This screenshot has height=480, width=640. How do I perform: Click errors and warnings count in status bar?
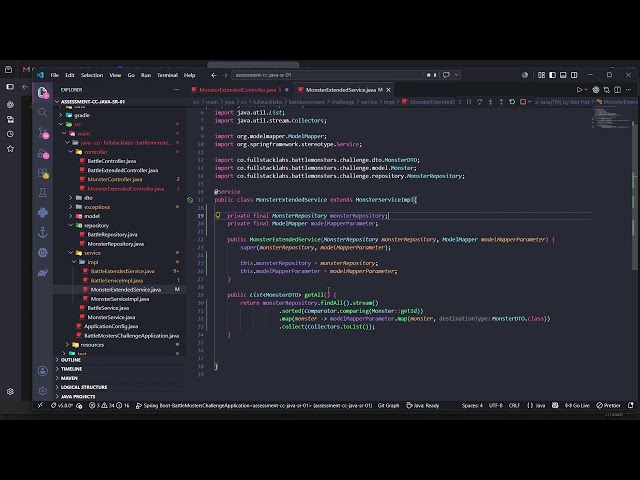click(x=109, y=405)
